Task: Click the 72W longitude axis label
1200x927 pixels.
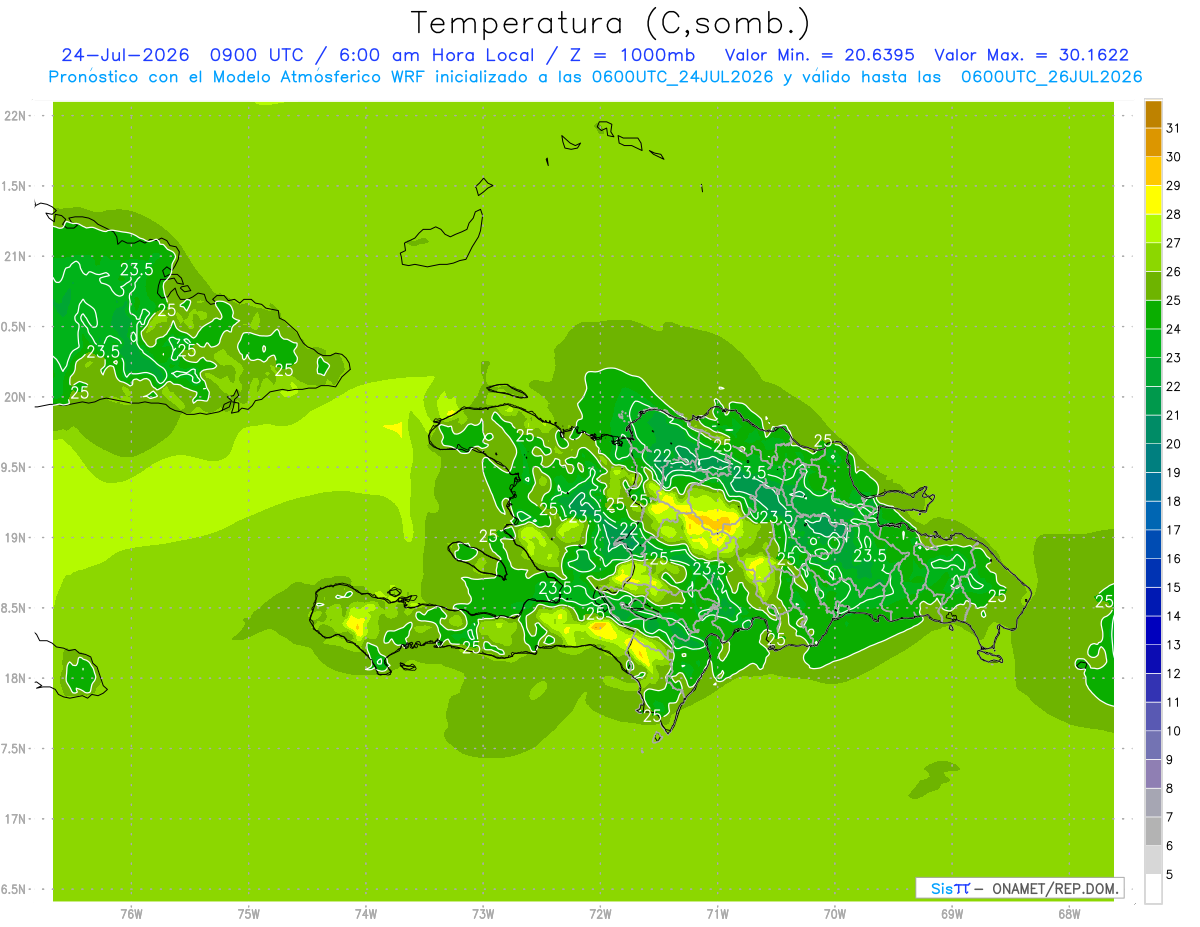Action: pos(600,914)
